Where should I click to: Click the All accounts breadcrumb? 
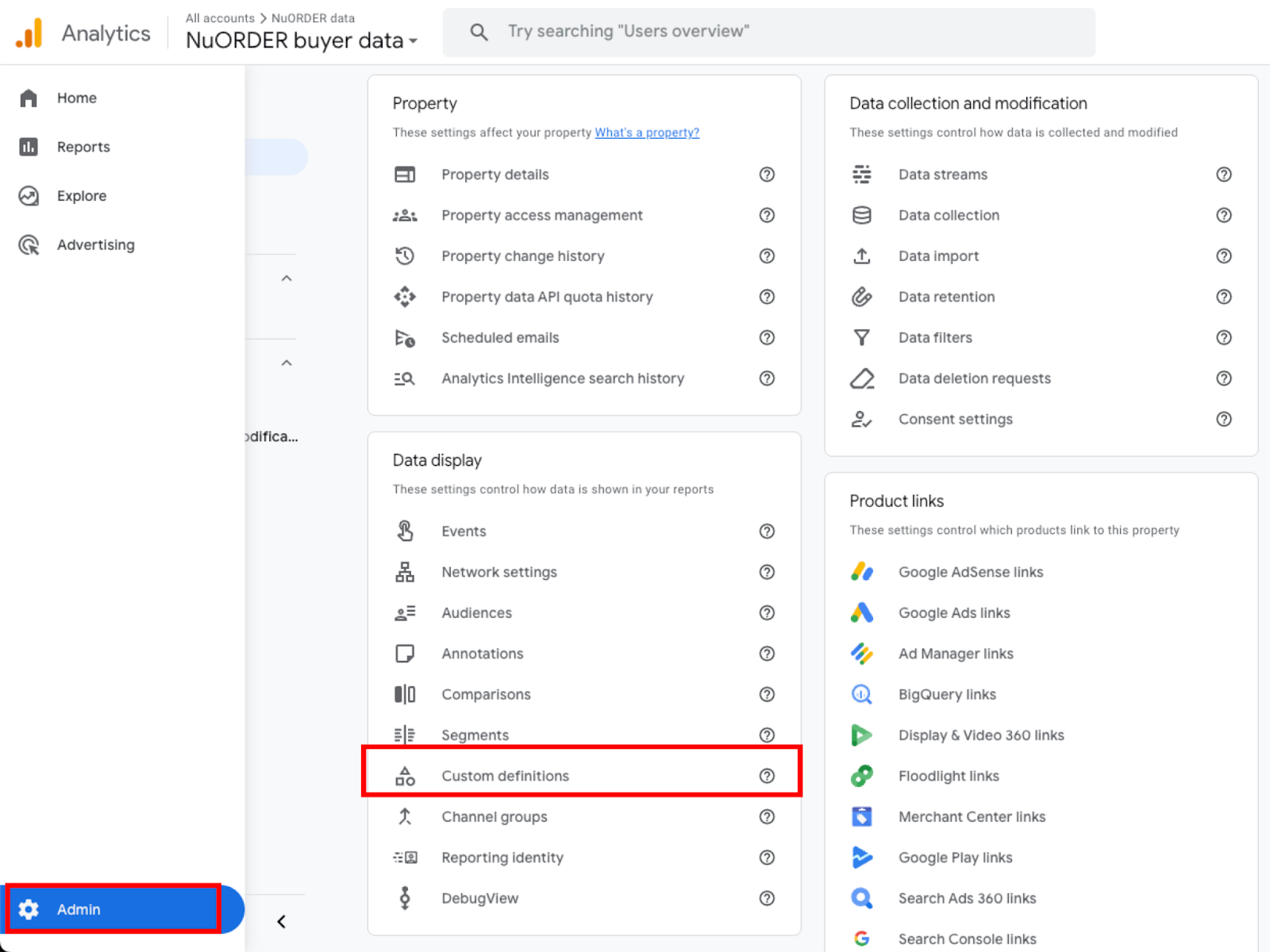[x=220, y=18]
